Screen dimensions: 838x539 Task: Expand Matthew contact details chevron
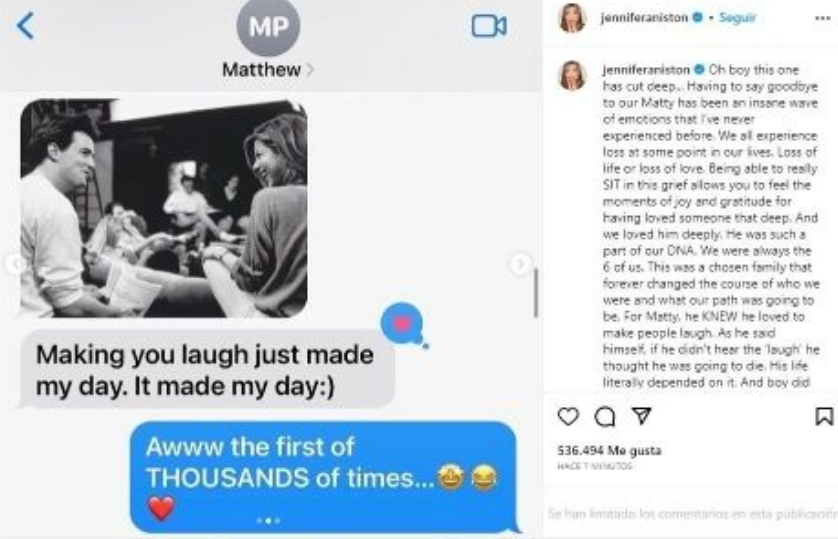pos(310,70)
